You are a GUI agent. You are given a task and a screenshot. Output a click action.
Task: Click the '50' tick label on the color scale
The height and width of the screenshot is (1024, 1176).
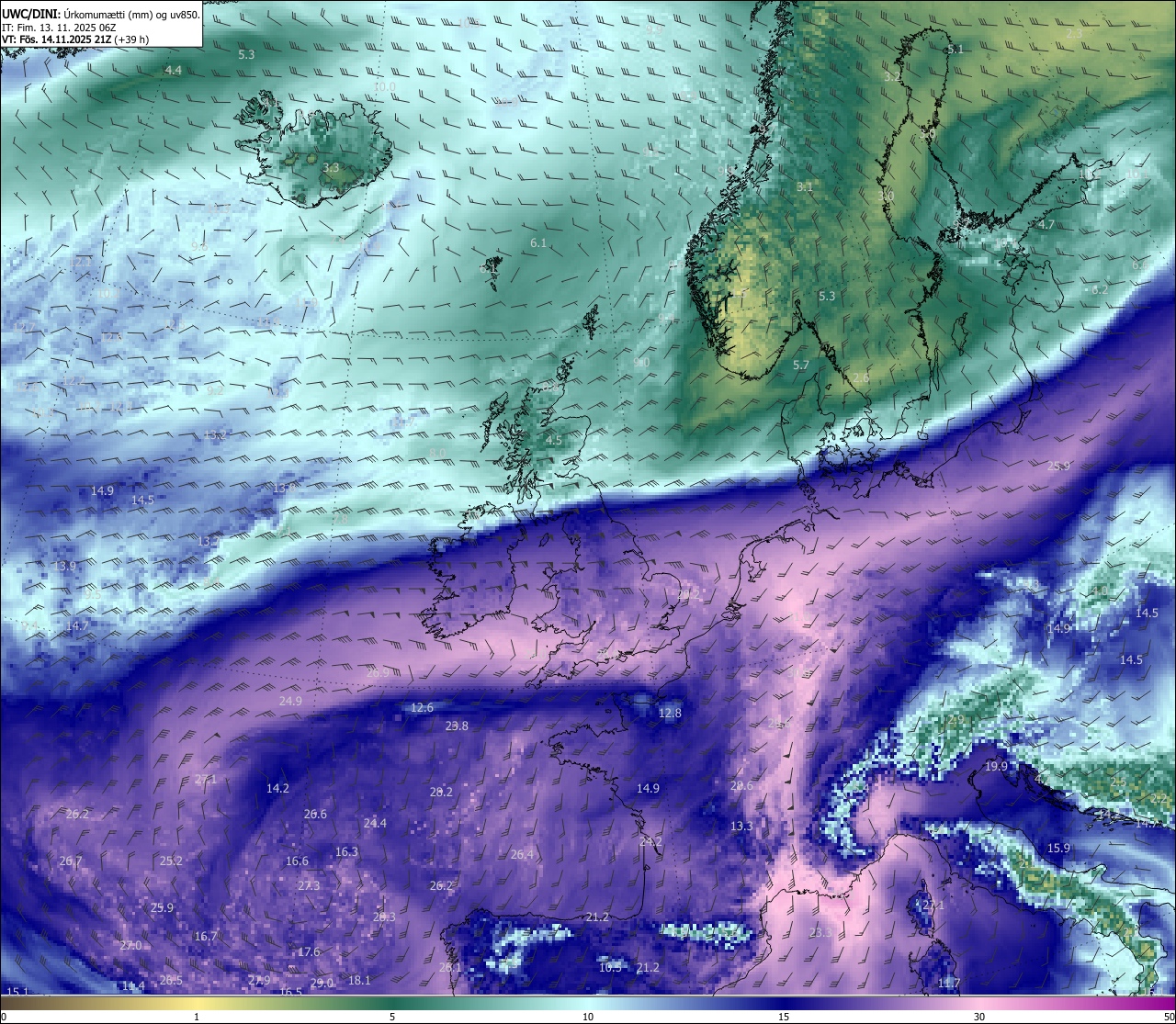[x=1169, y=1017]
